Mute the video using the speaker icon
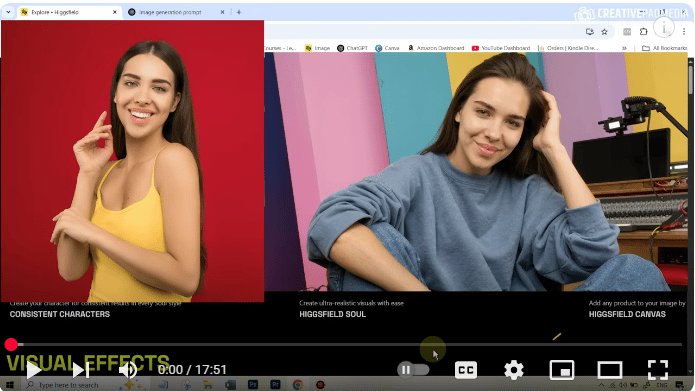695x391 pixels. (128, 370)
